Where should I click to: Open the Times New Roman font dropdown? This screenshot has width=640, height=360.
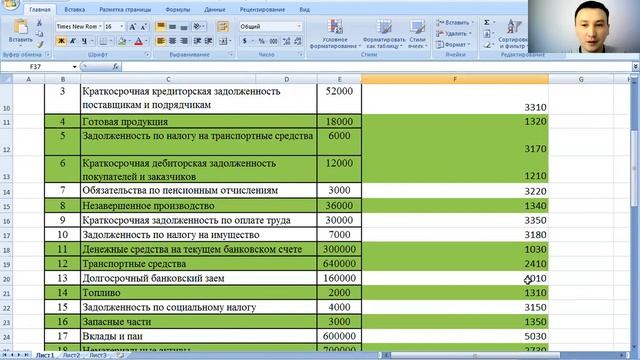point(100,27)
